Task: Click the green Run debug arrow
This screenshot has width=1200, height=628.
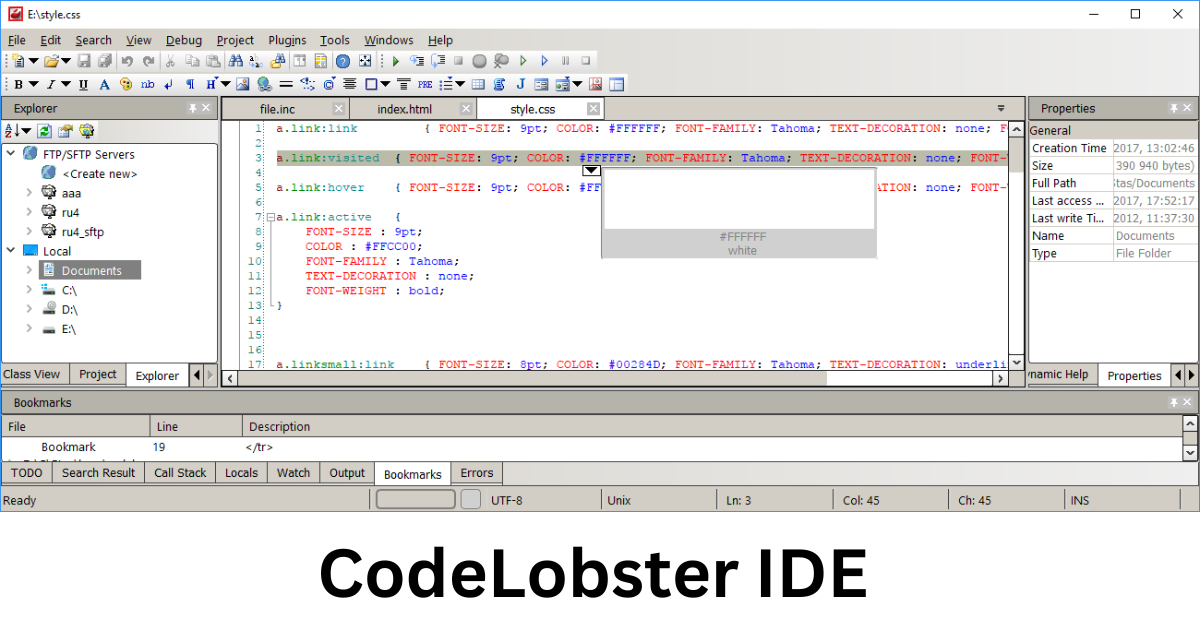Action: [396, 61]
